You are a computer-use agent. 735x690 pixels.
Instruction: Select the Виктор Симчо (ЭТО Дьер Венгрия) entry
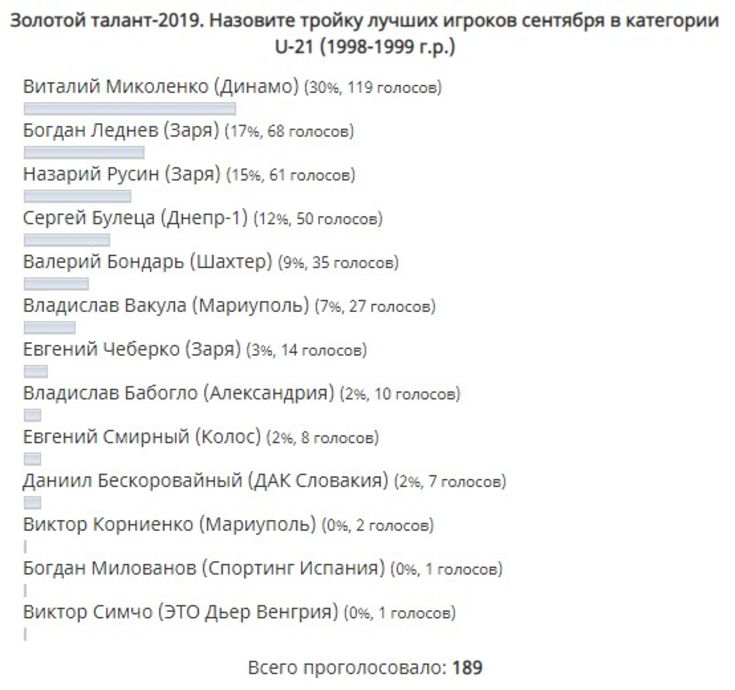click(x=180, y=612)
